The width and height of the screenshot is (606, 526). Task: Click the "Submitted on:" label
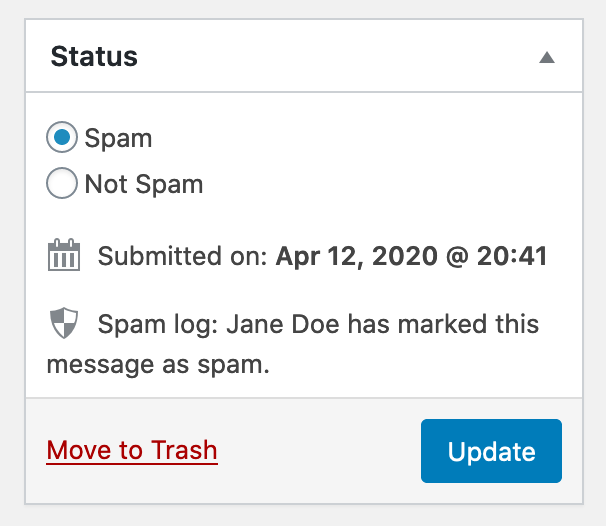[182, 256]
